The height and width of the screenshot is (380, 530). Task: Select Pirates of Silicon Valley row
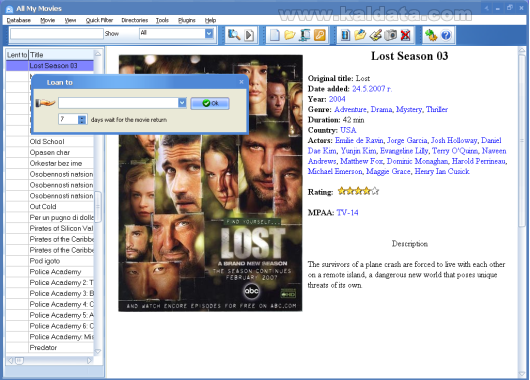[x=50, y=228]
